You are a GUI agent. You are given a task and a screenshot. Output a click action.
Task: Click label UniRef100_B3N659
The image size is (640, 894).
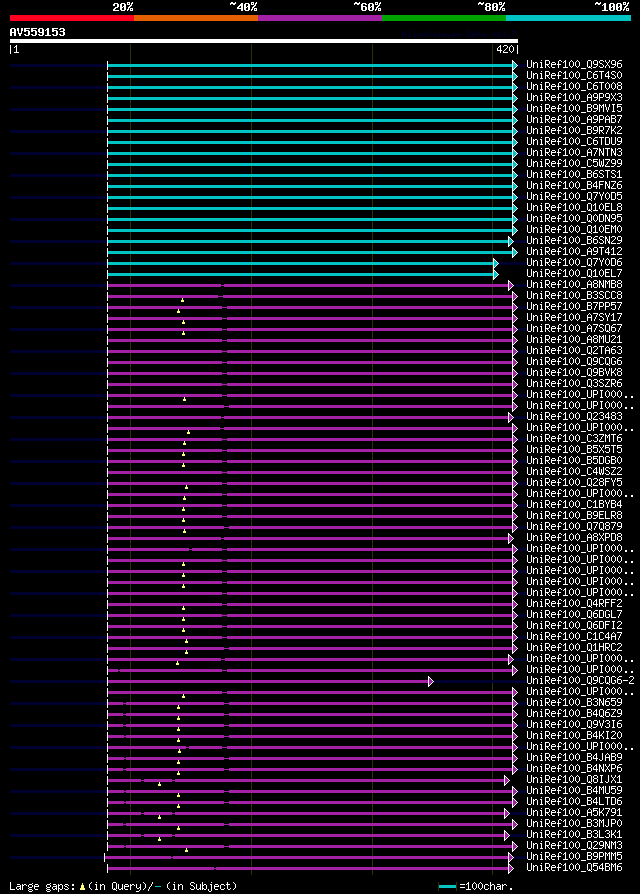574,702
